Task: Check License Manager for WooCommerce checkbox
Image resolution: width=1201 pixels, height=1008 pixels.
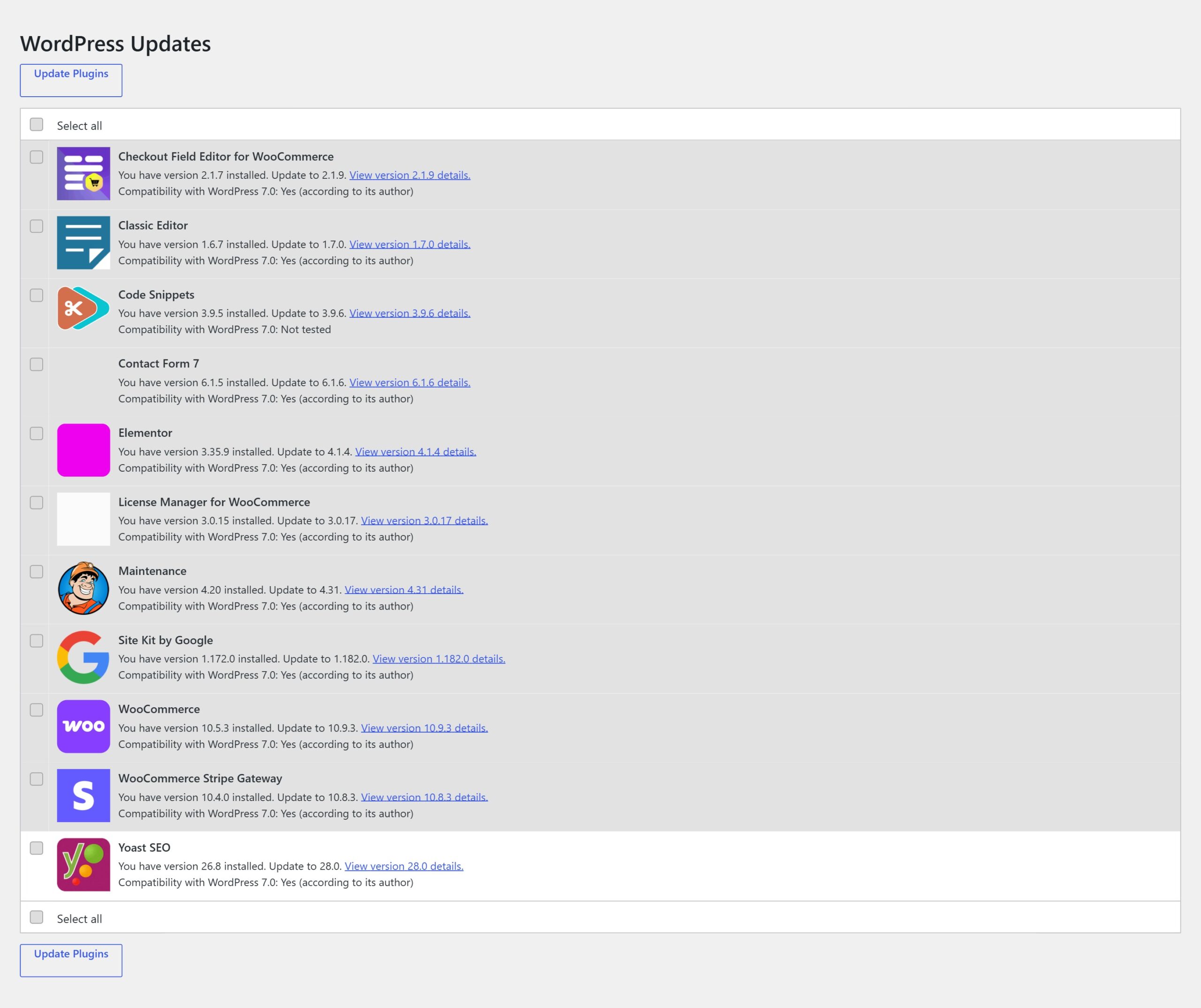Action: (37, 503)
